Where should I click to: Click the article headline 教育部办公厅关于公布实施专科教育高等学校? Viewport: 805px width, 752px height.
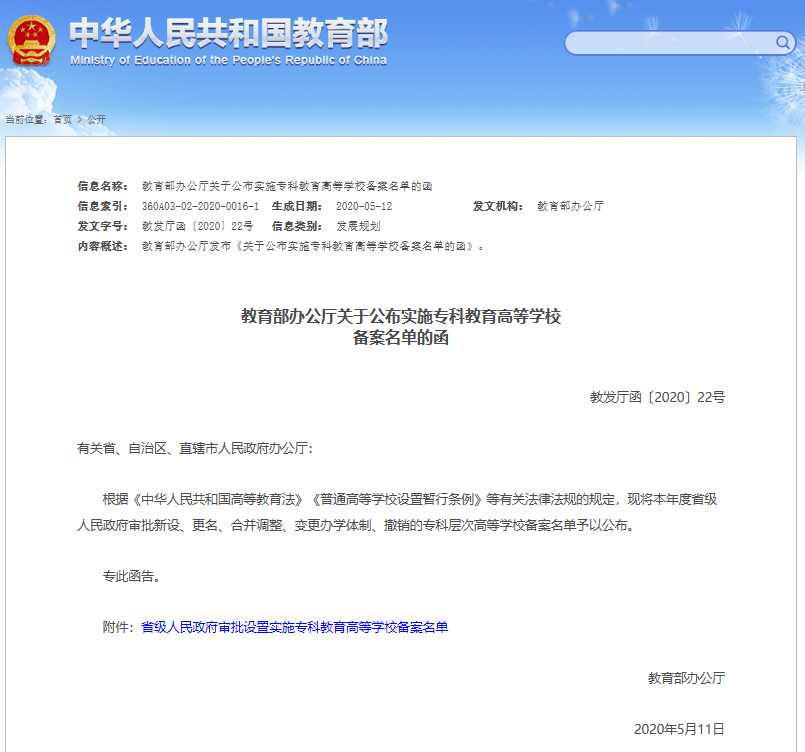click(401, 316)
